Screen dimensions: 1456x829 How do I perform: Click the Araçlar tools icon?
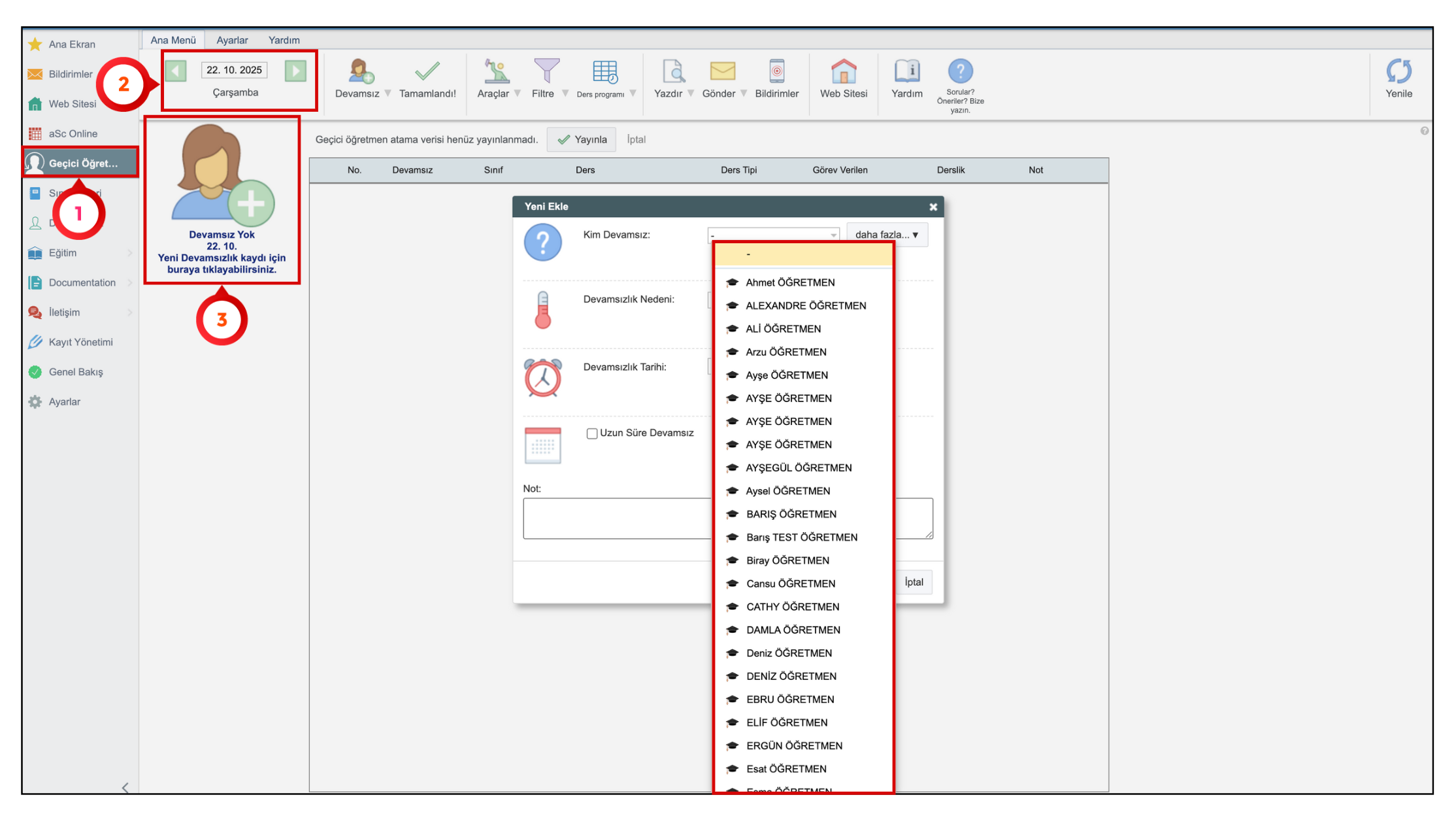tap(496, 72)
